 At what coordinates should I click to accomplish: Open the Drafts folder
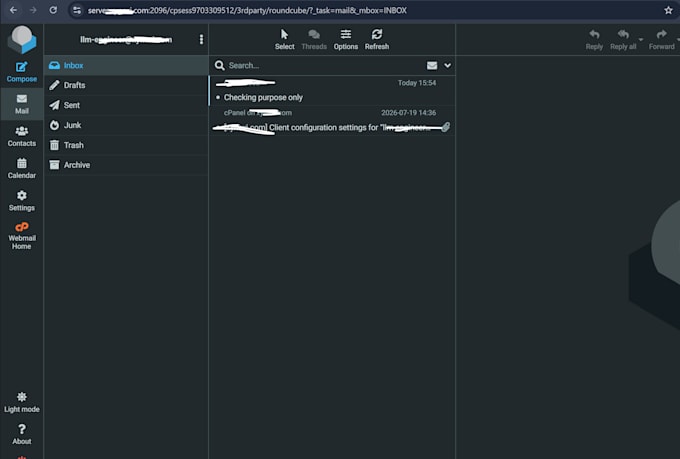point(126,85)
